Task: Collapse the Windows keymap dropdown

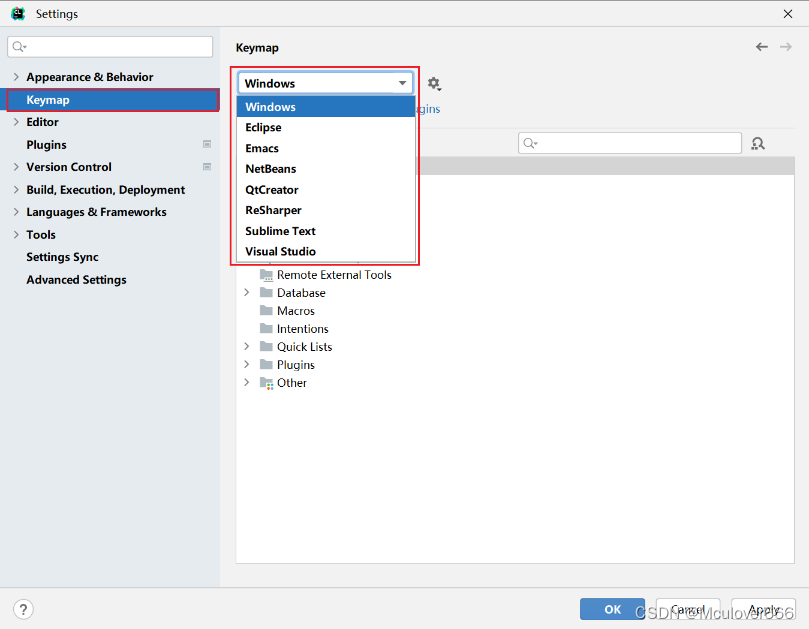Action: point(402,83)
